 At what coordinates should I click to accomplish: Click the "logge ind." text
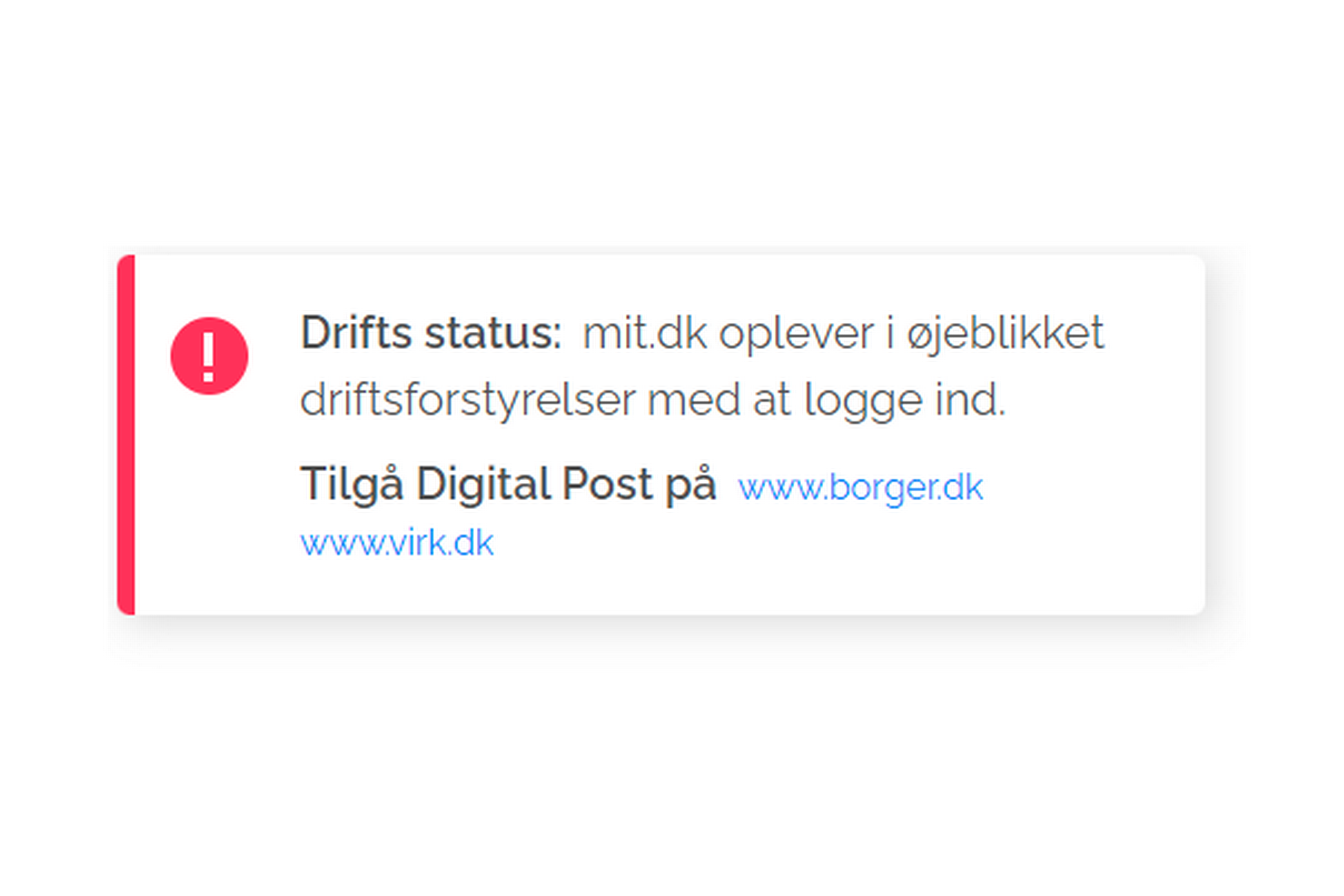pyautogui.click(x=905, y=400)
